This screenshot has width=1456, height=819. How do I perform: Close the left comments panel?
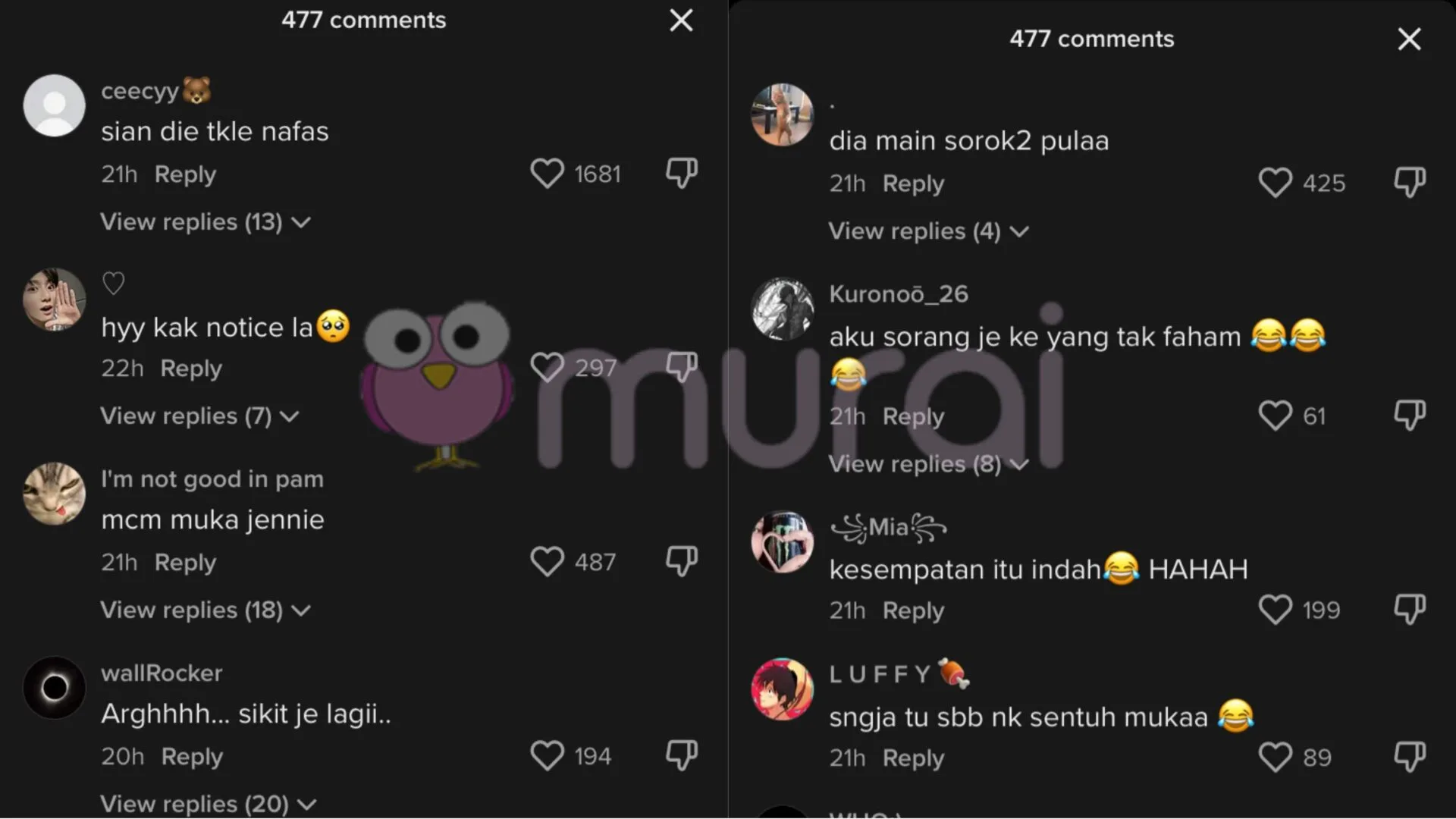pos(681,20)
